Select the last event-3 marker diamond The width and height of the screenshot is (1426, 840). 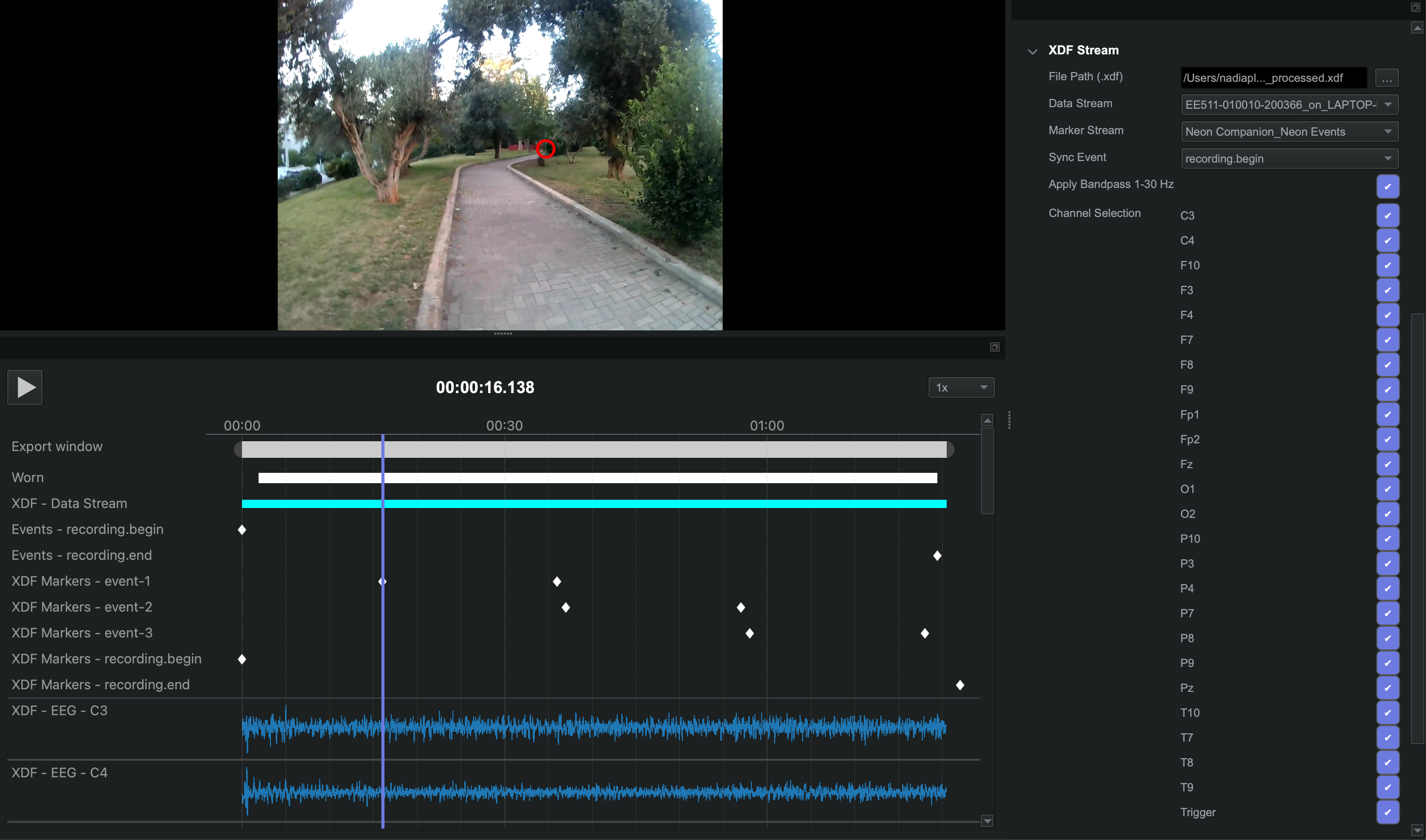[925, 633]
